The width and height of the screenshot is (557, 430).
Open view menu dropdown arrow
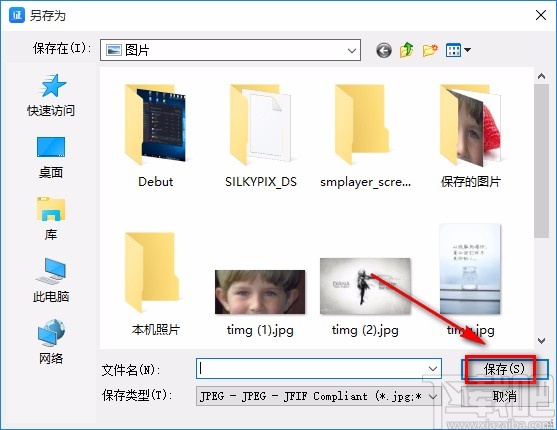467,50
